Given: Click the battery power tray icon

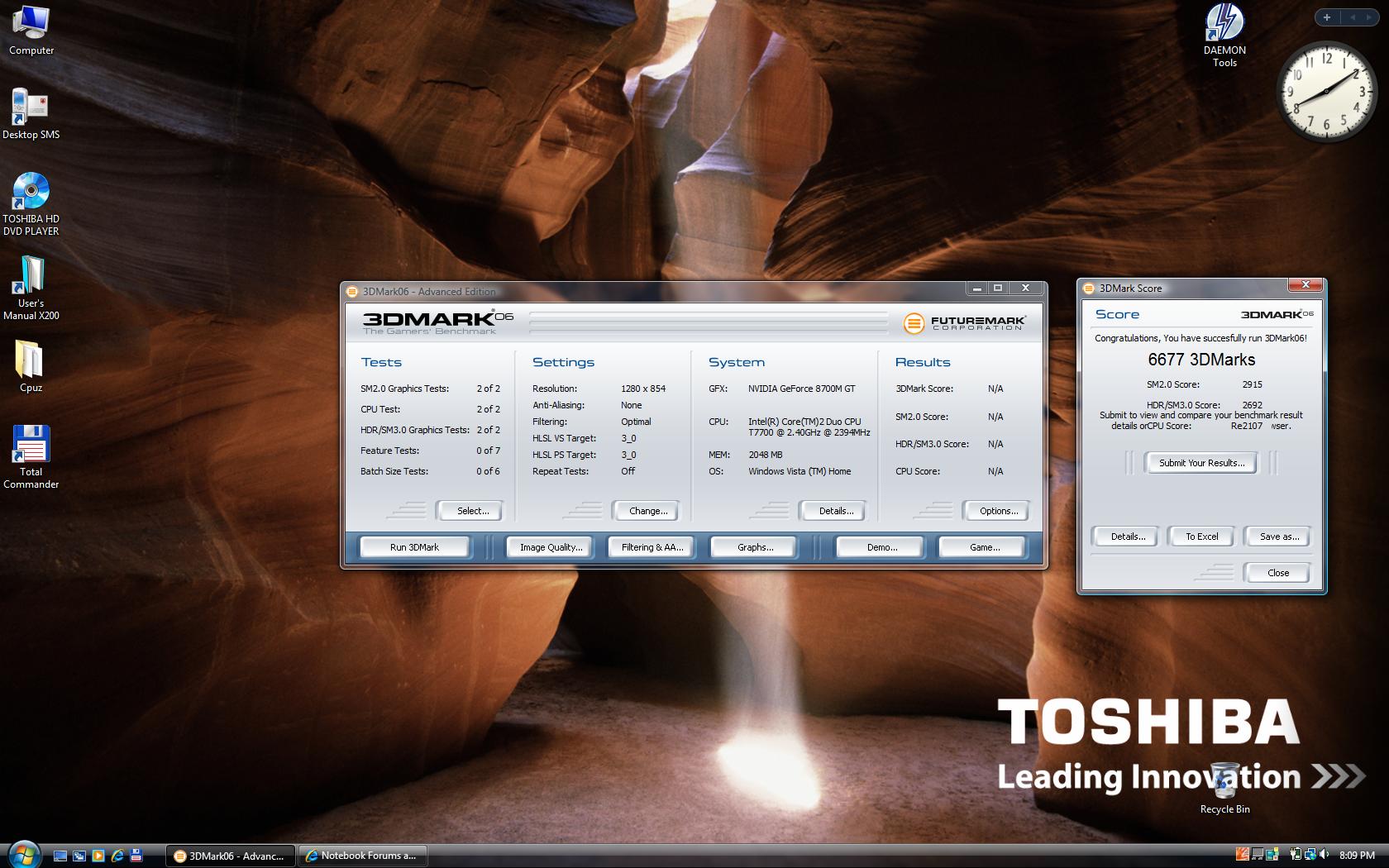Looking at the screenshot, I should (x=1296, y=855).
